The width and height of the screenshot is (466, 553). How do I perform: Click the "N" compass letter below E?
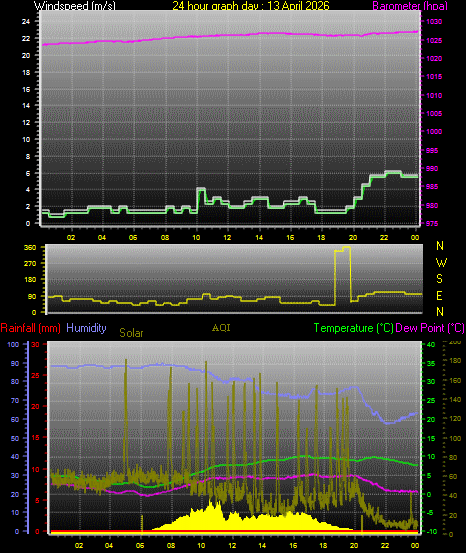(440, 312)
